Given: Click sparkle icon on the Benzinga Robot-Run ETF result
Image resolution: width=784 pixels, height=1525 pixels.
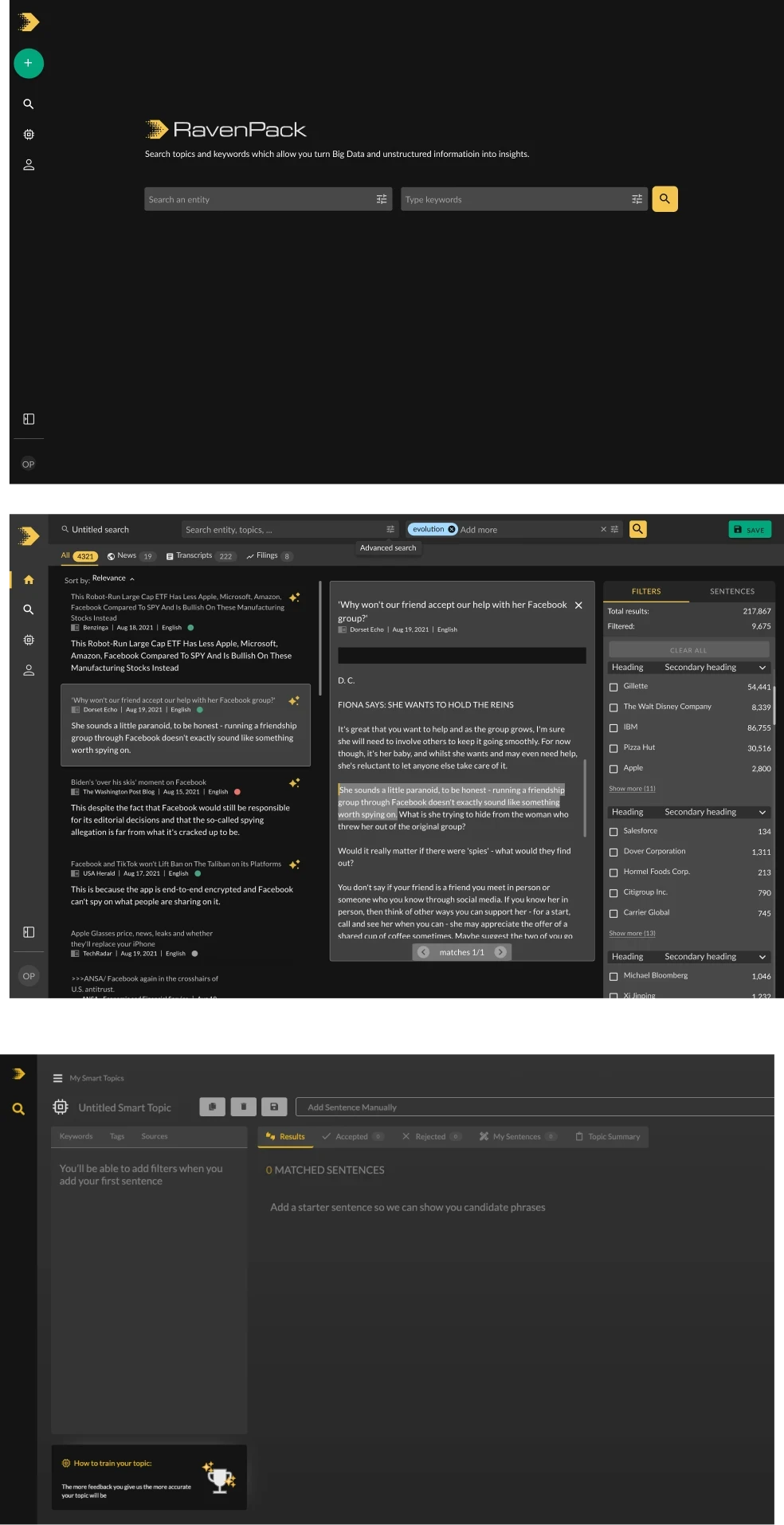Looking at the screenshot, I should (294, 597).
